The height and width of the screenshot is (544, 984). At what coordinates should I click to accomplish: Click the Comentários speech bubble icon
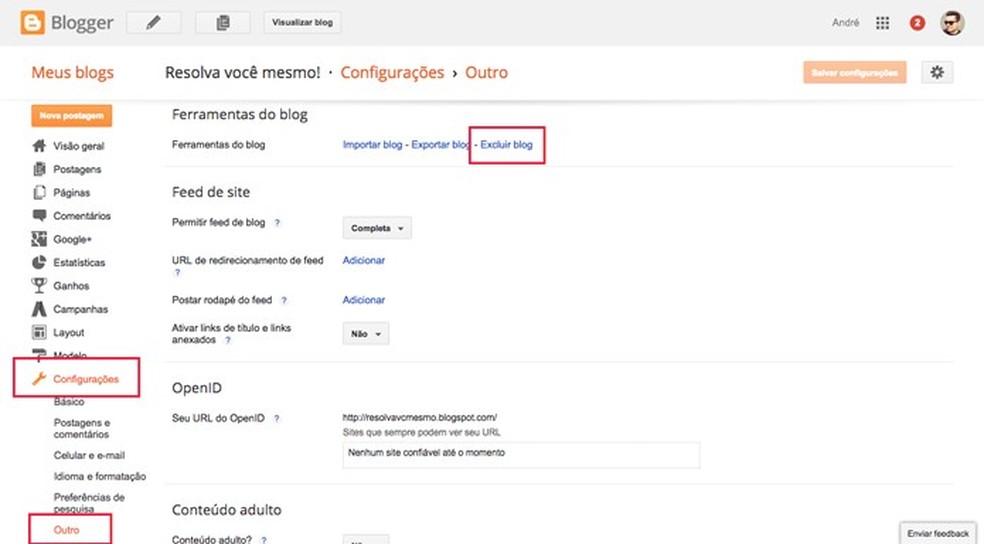click(39, 215)
